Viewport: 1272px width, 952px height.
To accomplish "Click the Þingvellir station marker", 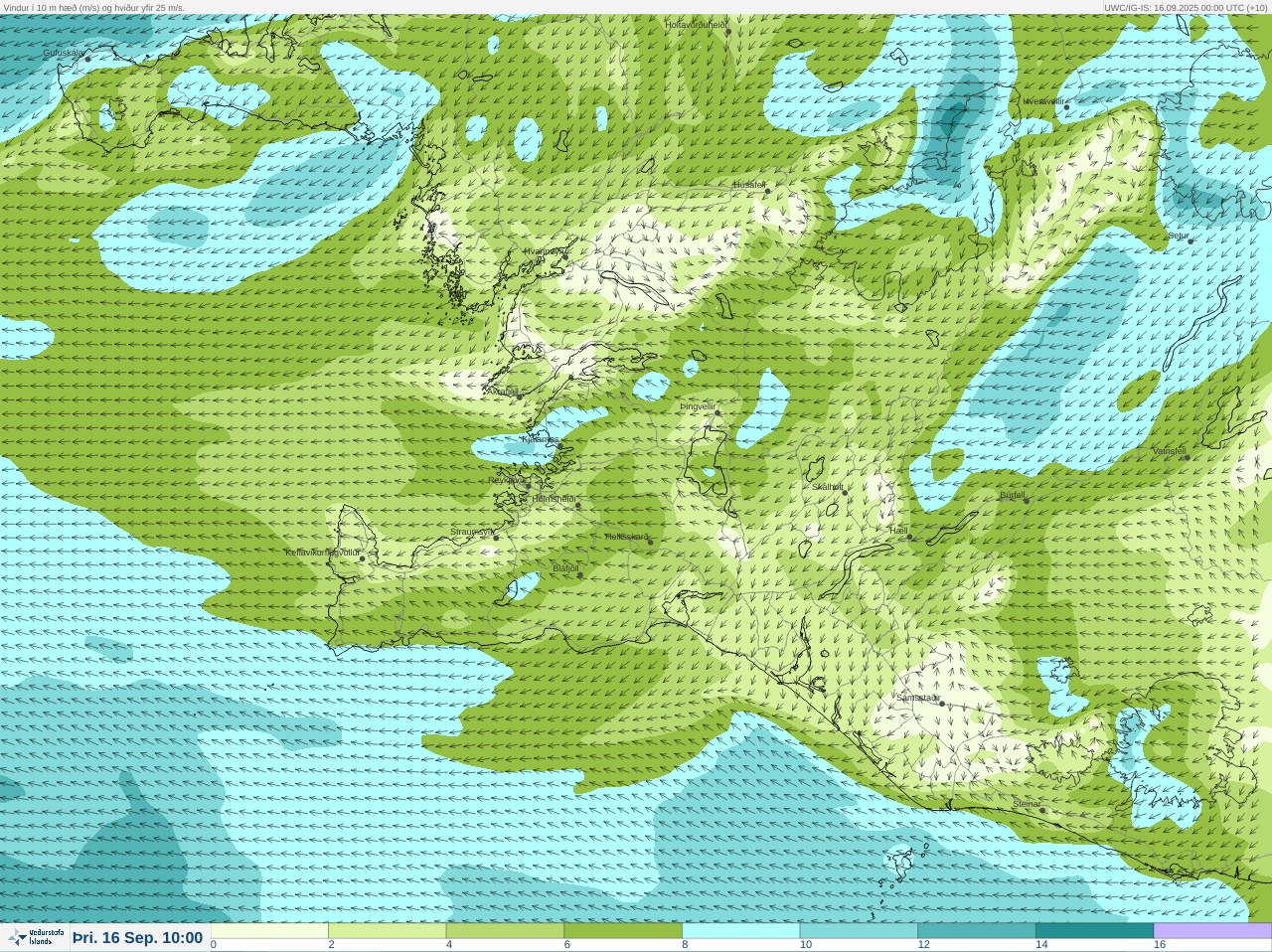I will (x=717, y=411).
